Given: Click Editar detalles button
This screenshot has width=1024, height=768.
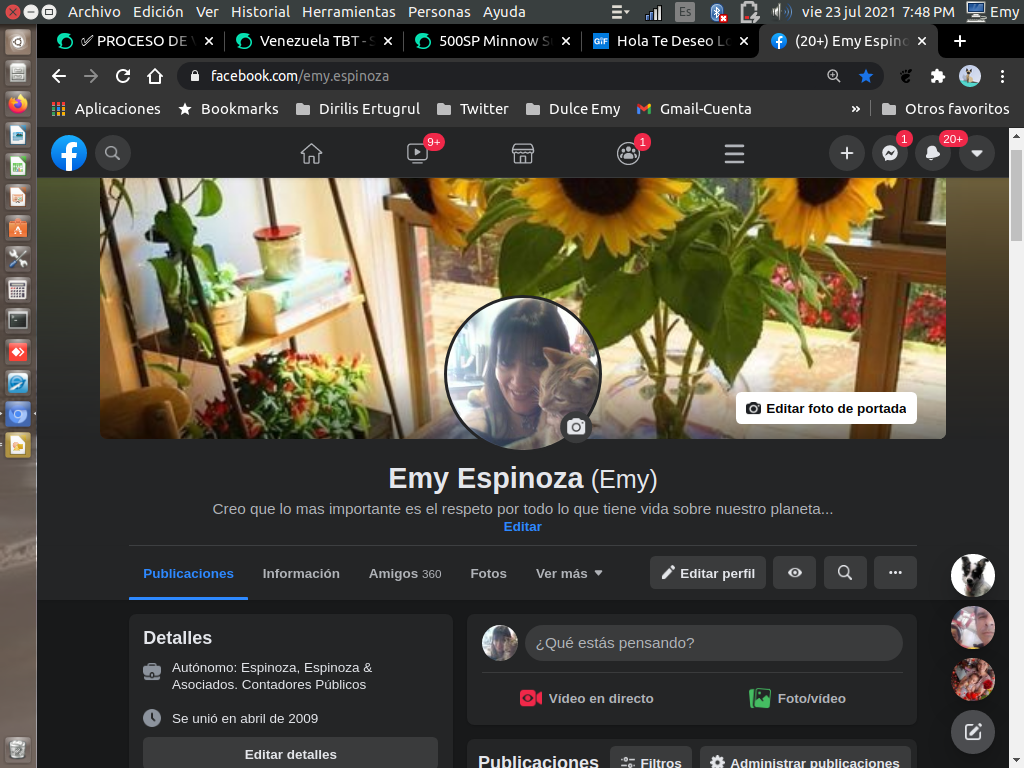Looking at the screenshot, I should coord(291,754).
